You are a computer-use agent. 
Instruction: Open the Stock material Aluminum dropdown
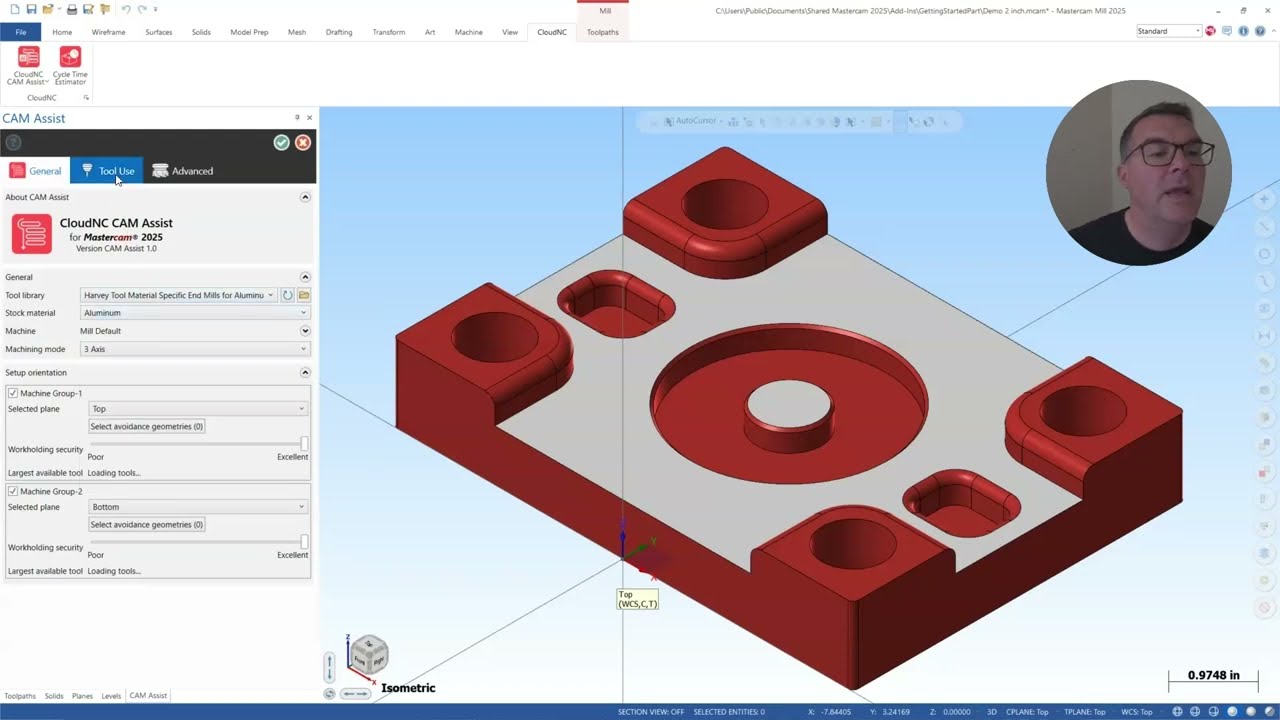pyautogui.click(x=195, y=313)
